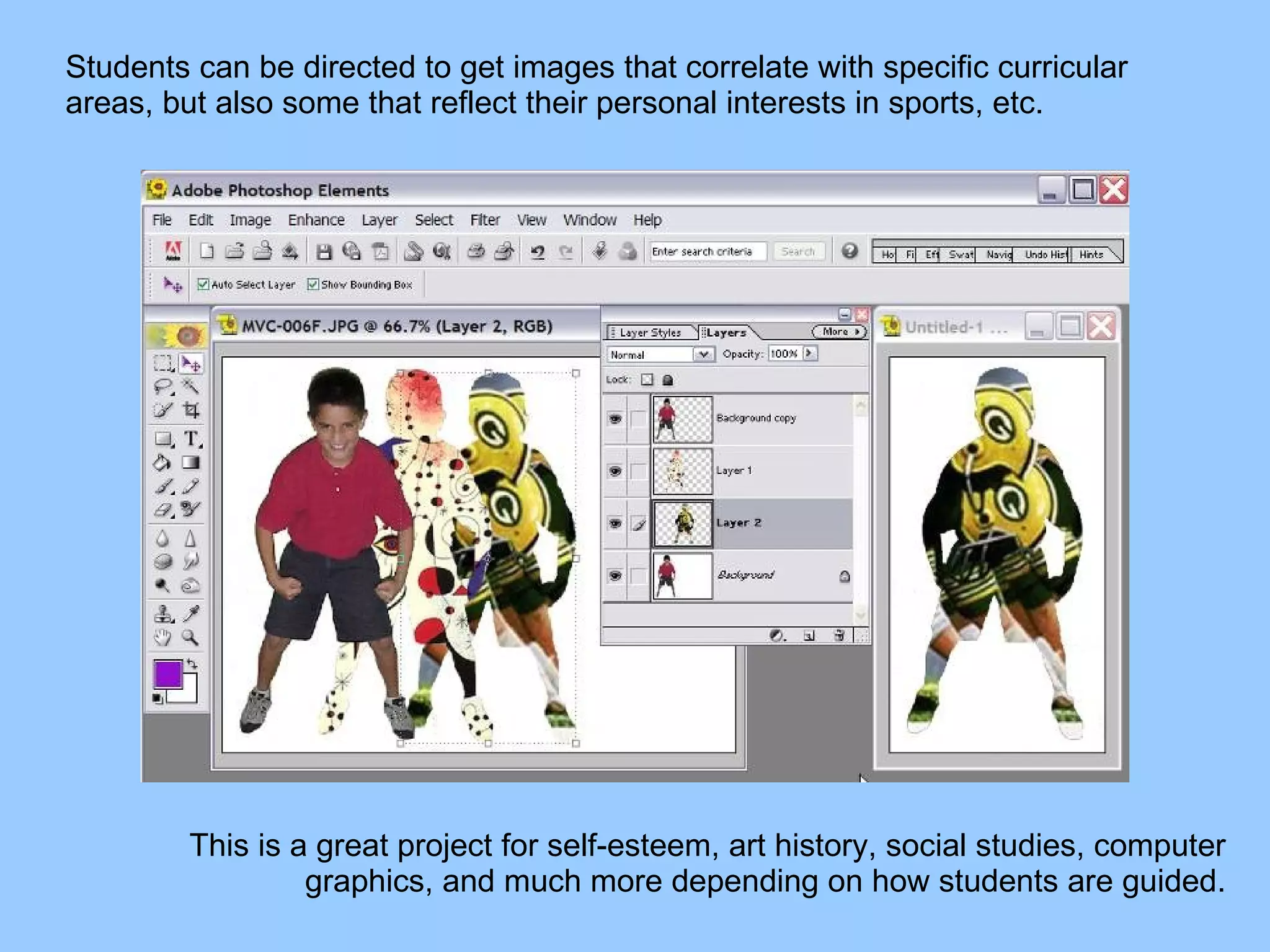Open the Opacity slider arrow
This screenshot has width=1270, height=952.
(x=810, y=353)
